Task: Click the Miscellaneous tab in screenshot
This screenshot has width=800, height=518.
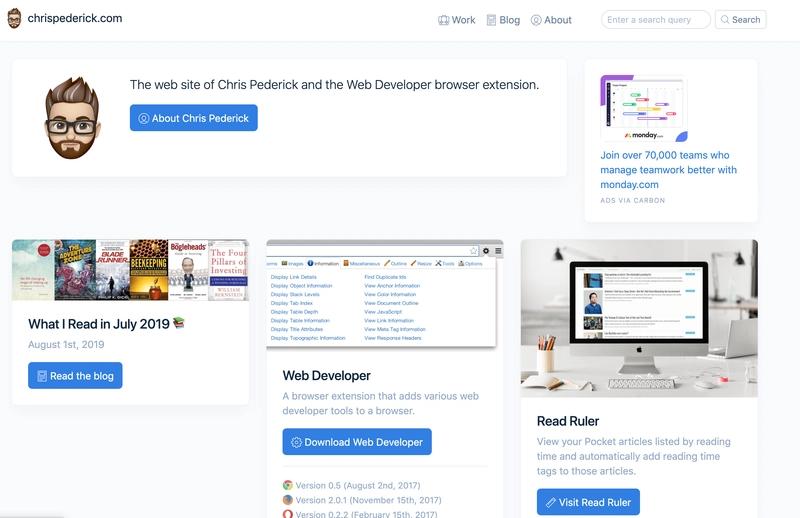Action: tap(361, 263)
